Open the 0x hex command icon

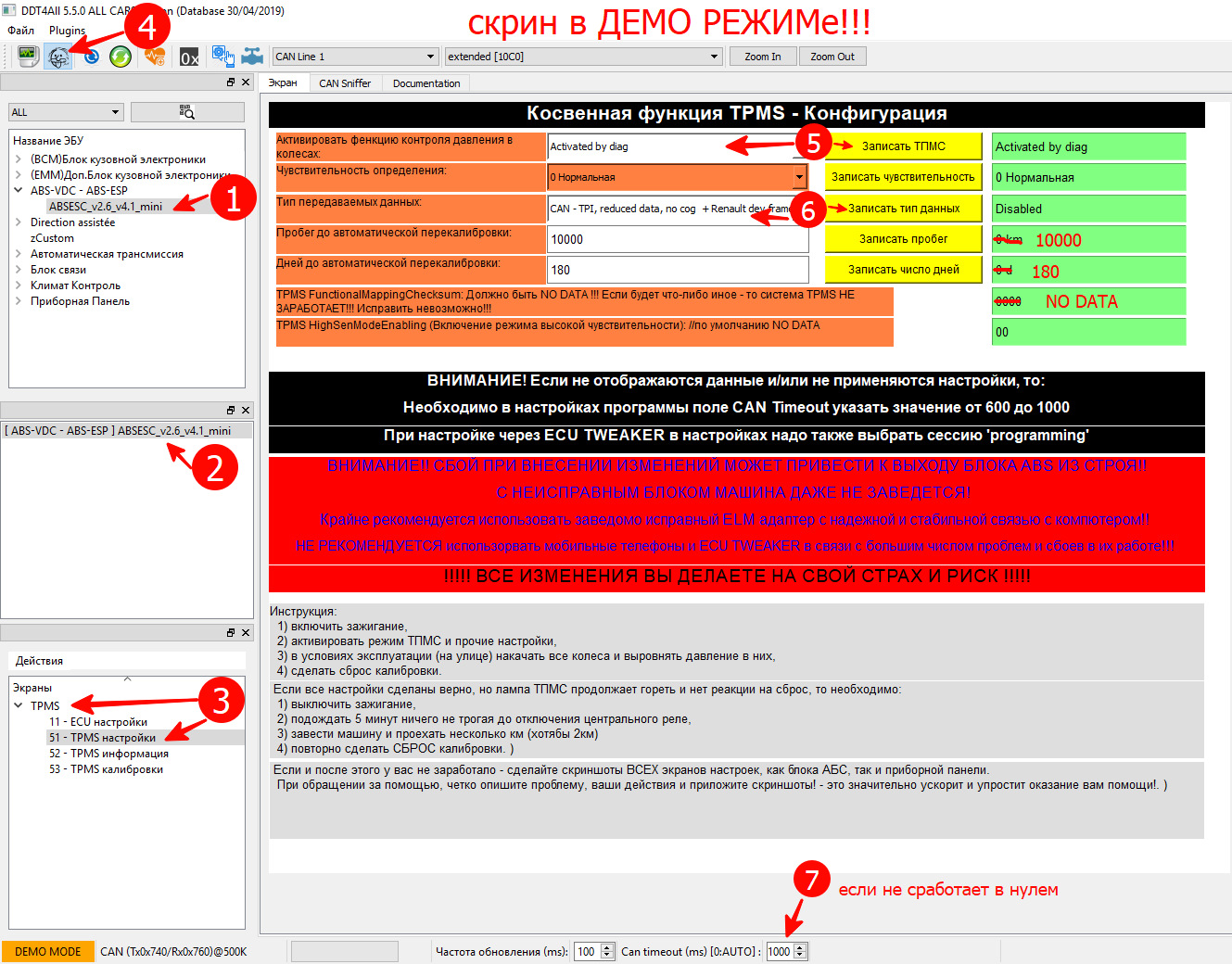tap(189, 57)
